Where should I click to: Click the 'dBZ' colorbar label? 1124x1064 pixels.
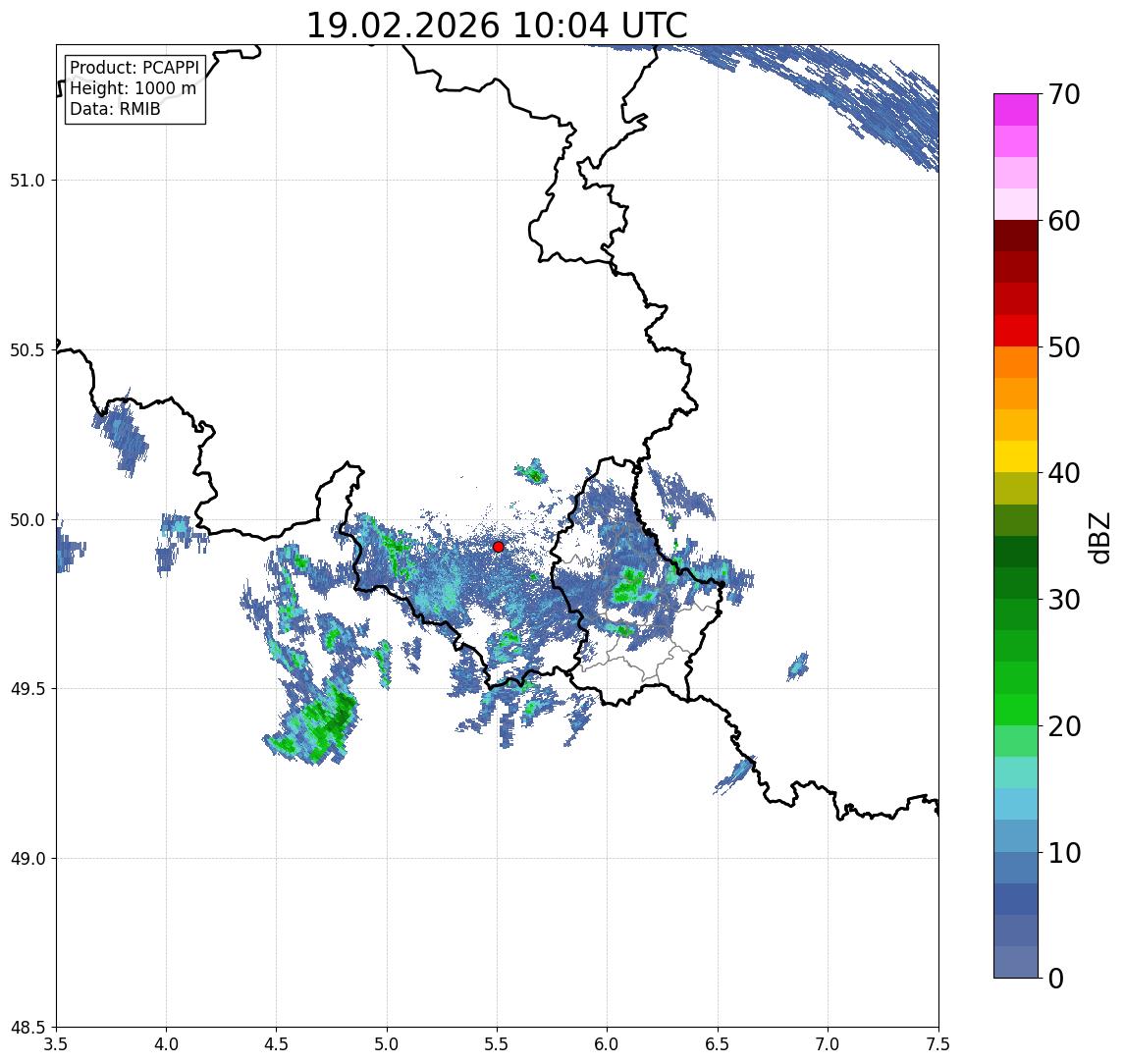(1098, 537)
